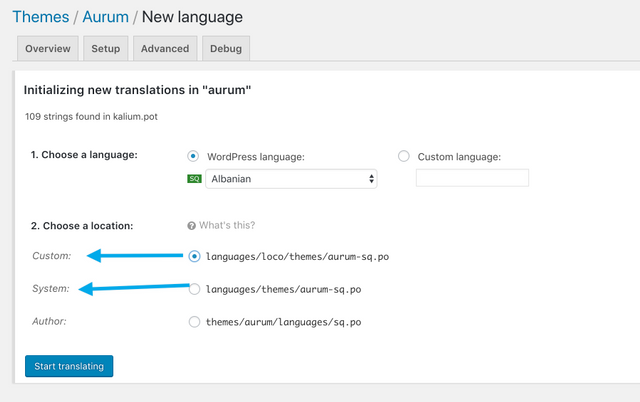Select the WordPress language radio button

193,156
